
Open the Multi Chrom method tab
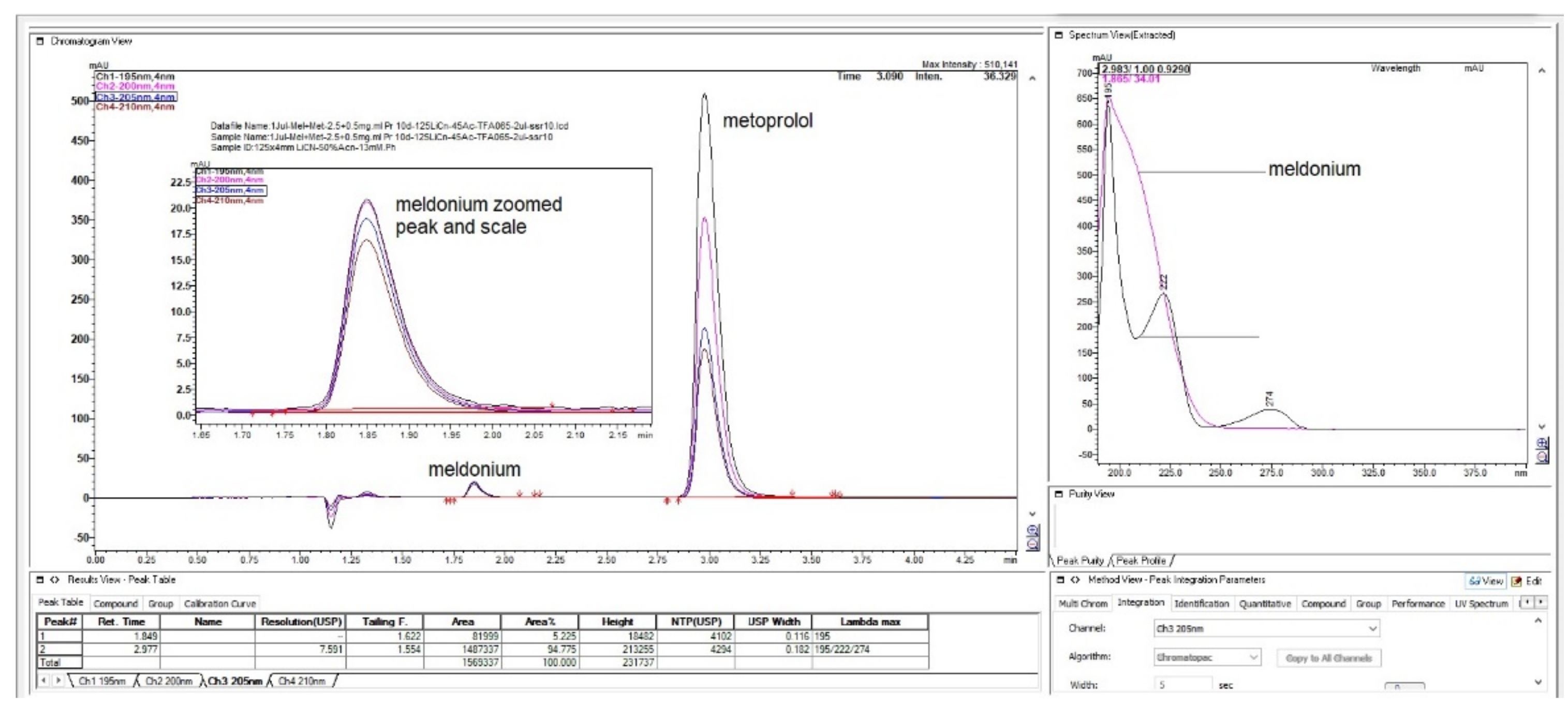pyautogui.click(x=1083, y=604)
